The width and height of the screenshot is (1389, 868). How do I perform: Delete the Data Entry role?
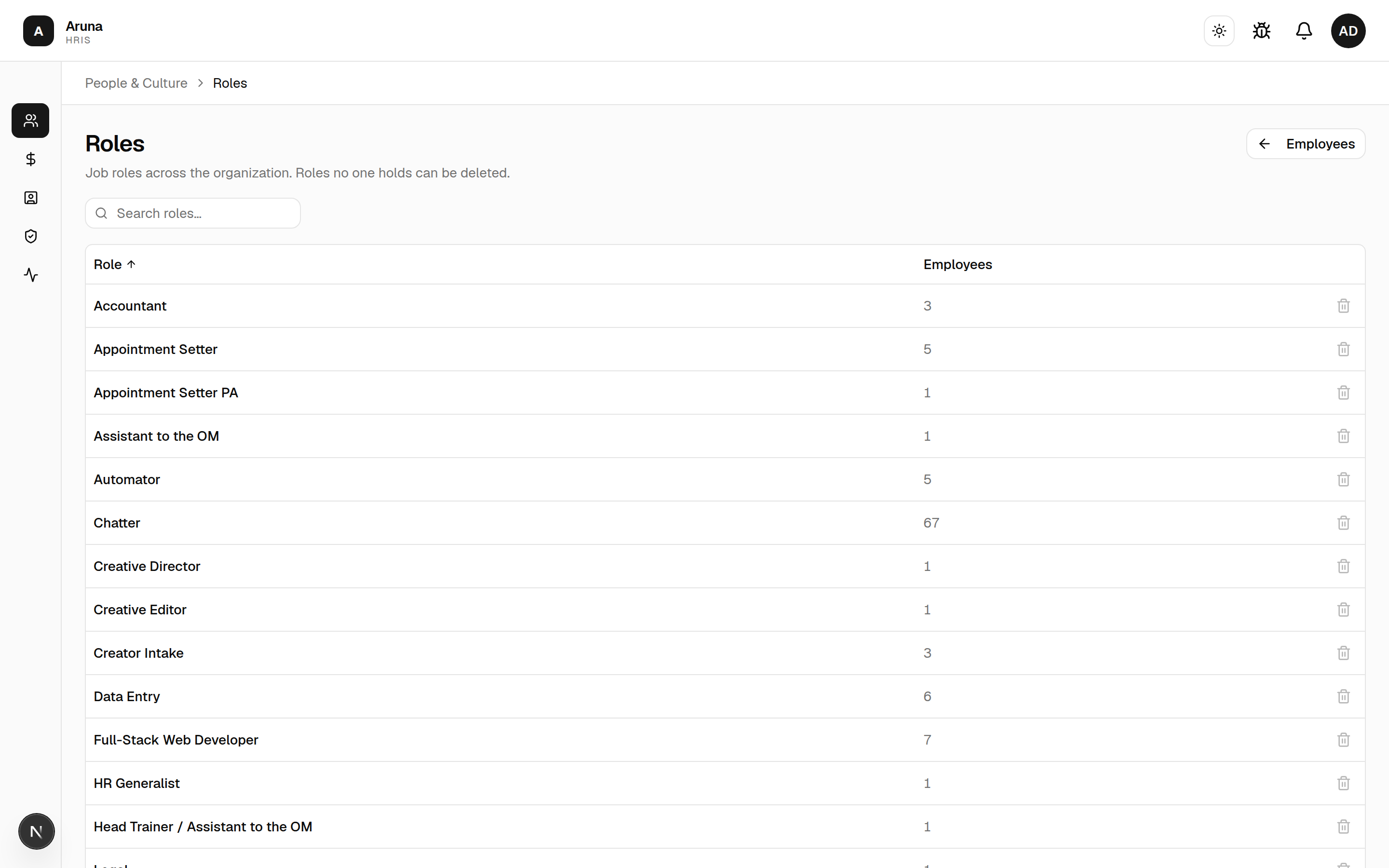point(1343,696)
